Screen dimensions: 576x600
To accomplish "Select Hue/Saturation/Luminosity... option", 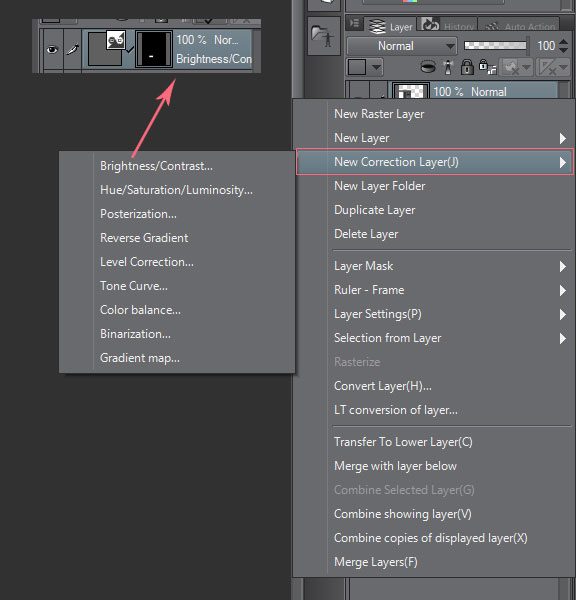I will tap(177, 190).
